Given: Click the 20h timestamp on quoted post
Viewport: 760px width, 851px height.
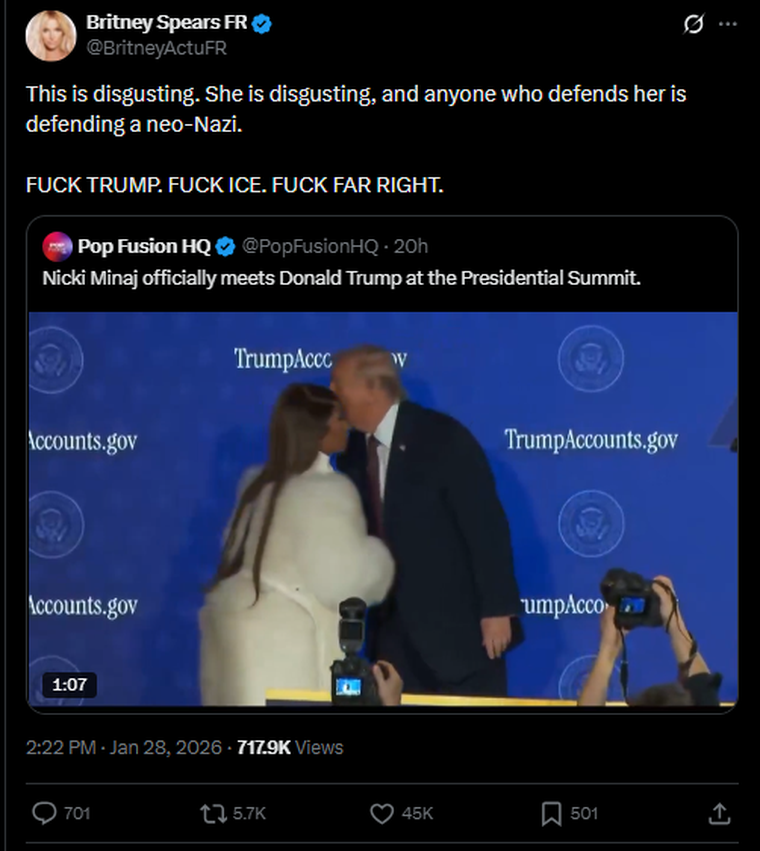Looking at the screenshot, I should tap(411, 246).
